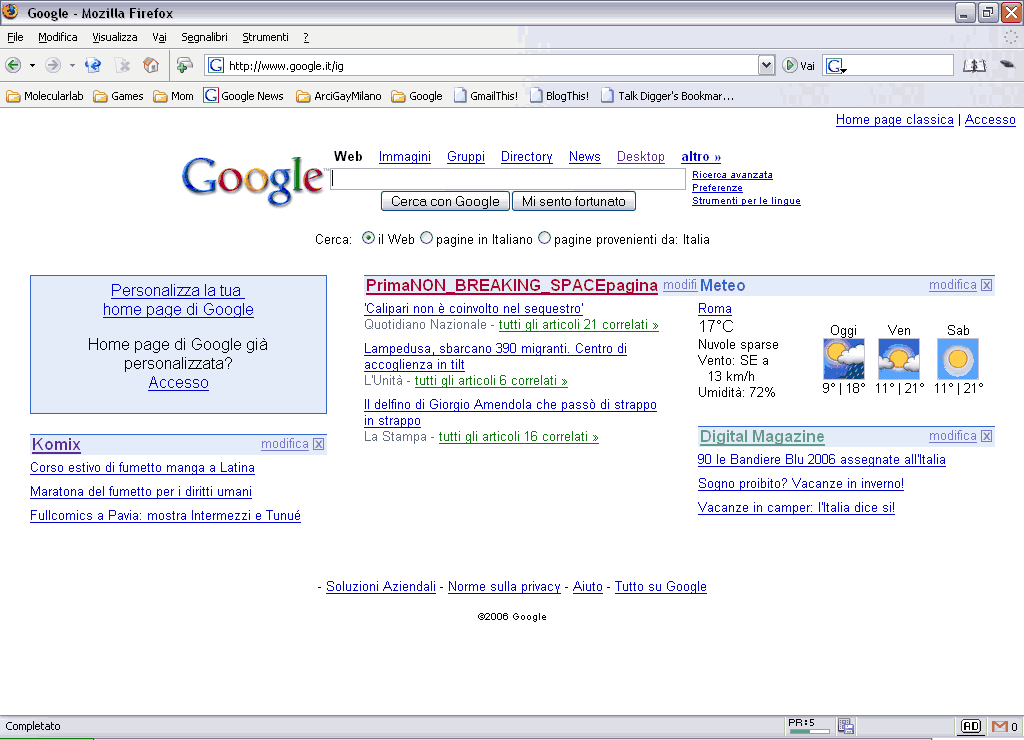Open the 'Ricerca avanzata' link

pyautogui.click(x=732, y=174)
